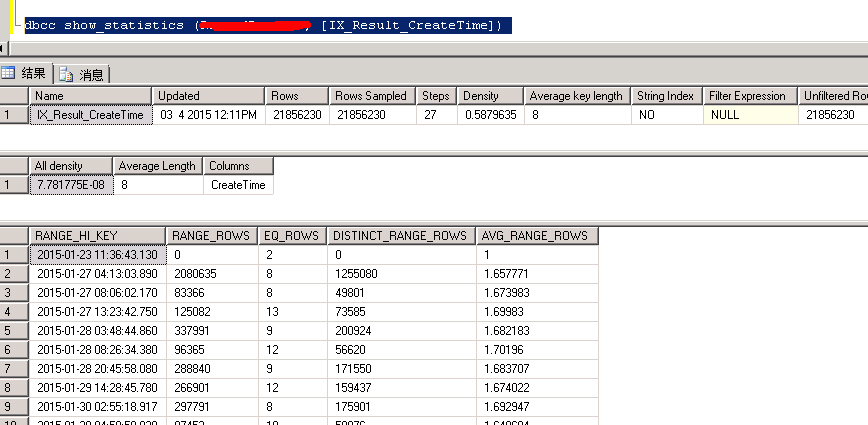Click the 1.70196 average range rows cell

(x=538, y=350)
